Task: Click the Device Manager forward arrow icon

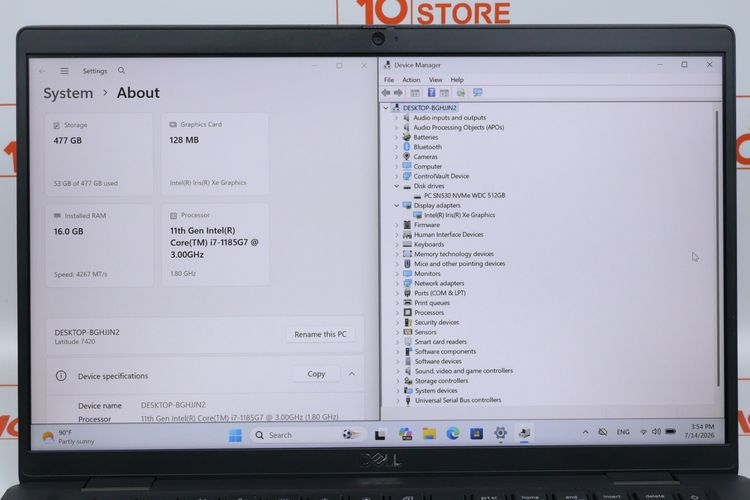Action: pos(398,93)
